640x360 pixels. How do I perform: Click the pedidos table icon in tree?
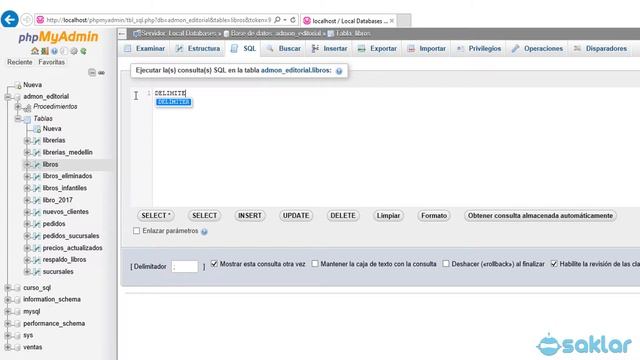pyautogui.click(x=37, y=224)
